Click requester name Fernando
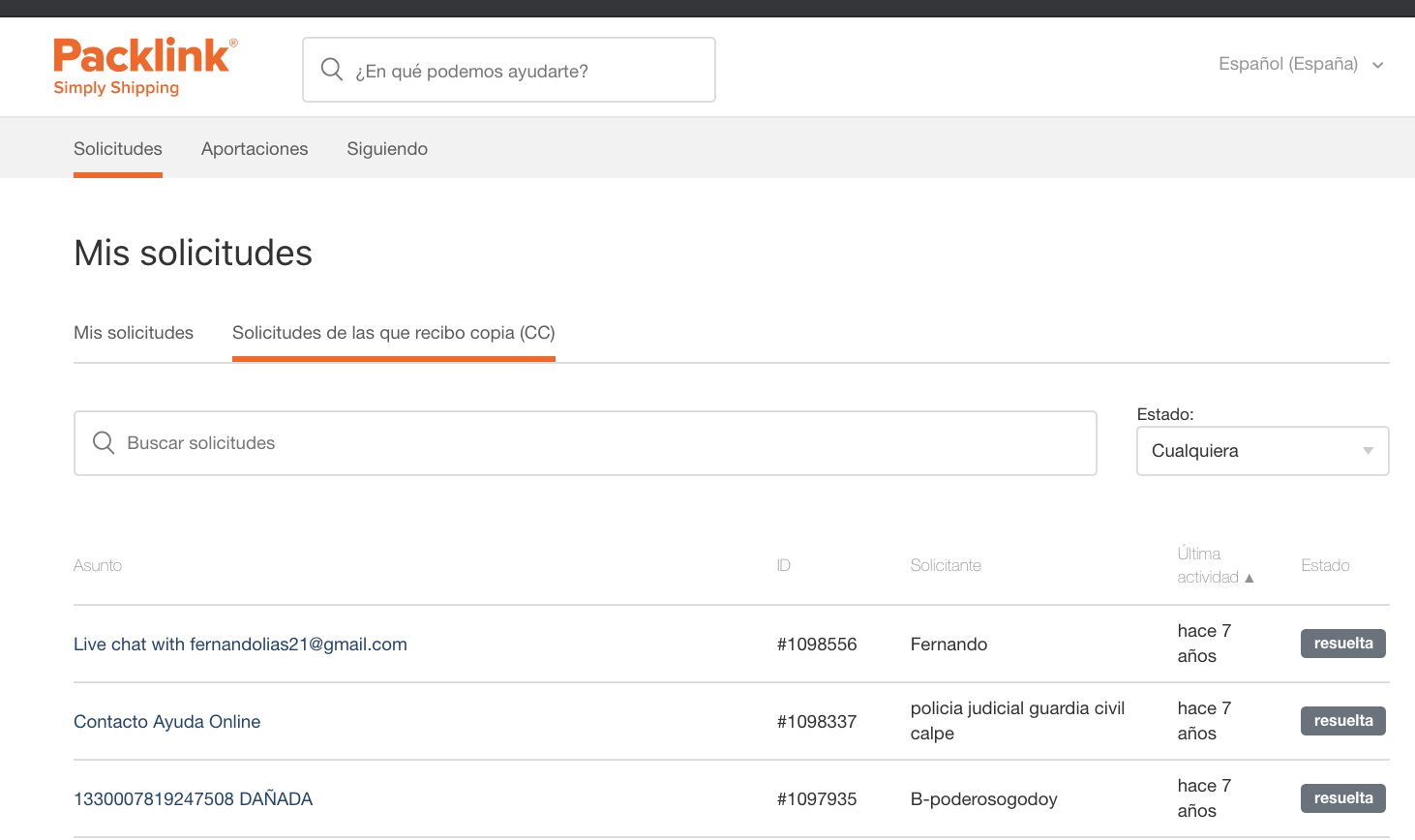The height and width of the screenshot is (840, 1415). [949, 645]
